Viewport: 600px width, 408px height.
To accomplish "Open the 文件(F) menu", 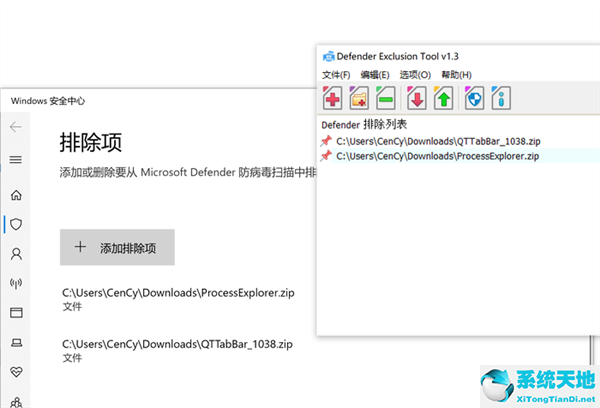I will (x=336, y=75).
